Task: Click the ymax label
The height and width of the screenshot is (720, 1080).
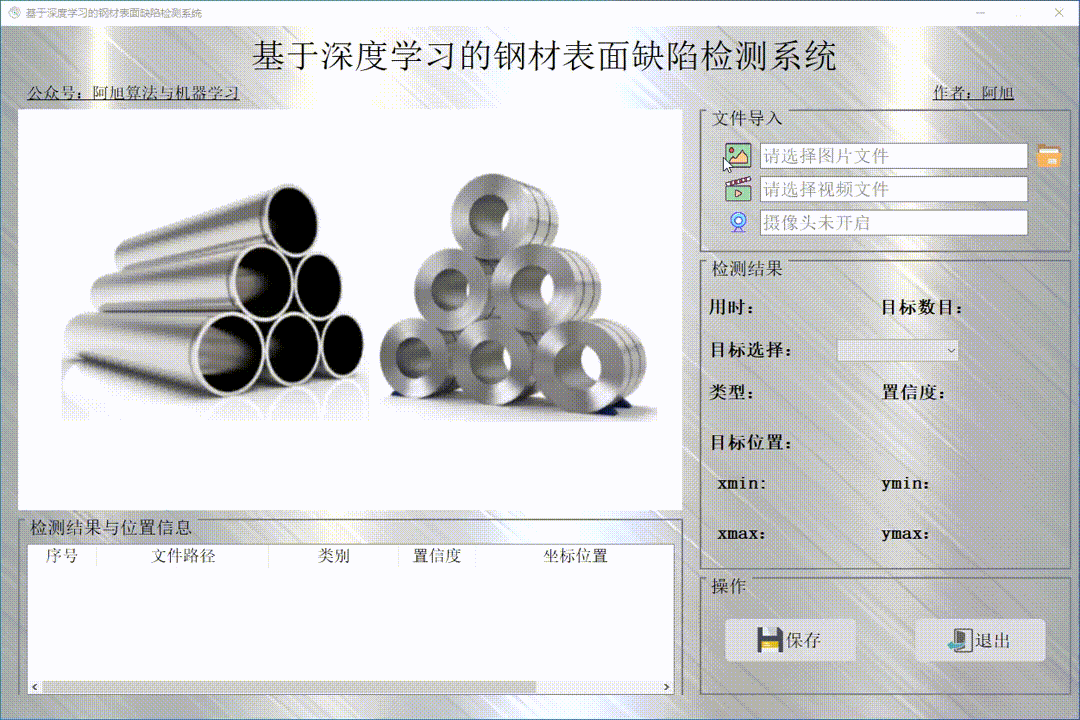Action: tap(906, 534)
